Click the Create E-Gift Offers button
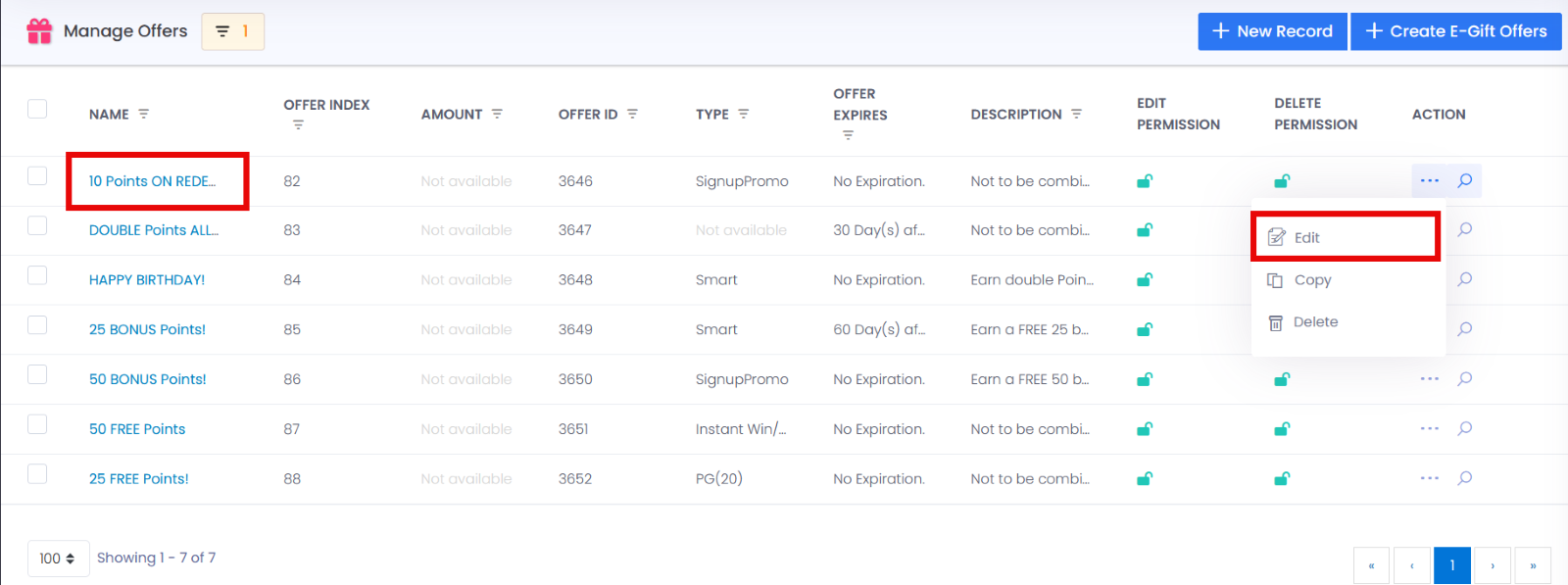Screen dimensions: 1568x585 (1456, 31)
